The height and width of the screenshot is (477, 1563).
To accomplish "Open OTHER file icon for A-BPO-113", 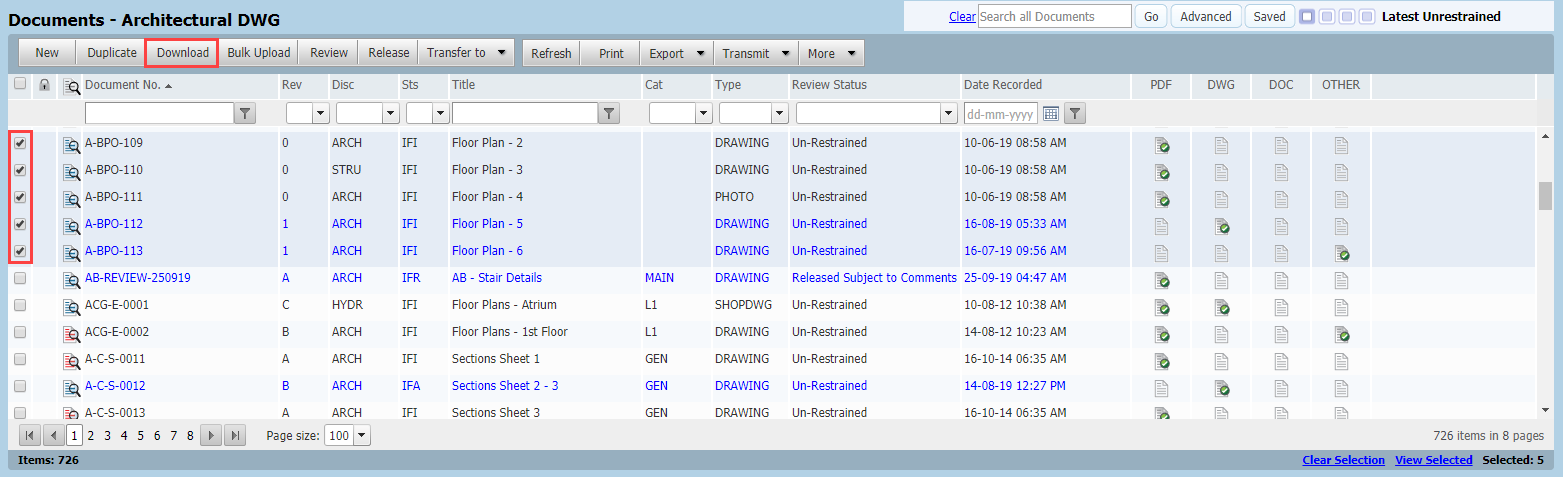I will (x=1341, y=252).
